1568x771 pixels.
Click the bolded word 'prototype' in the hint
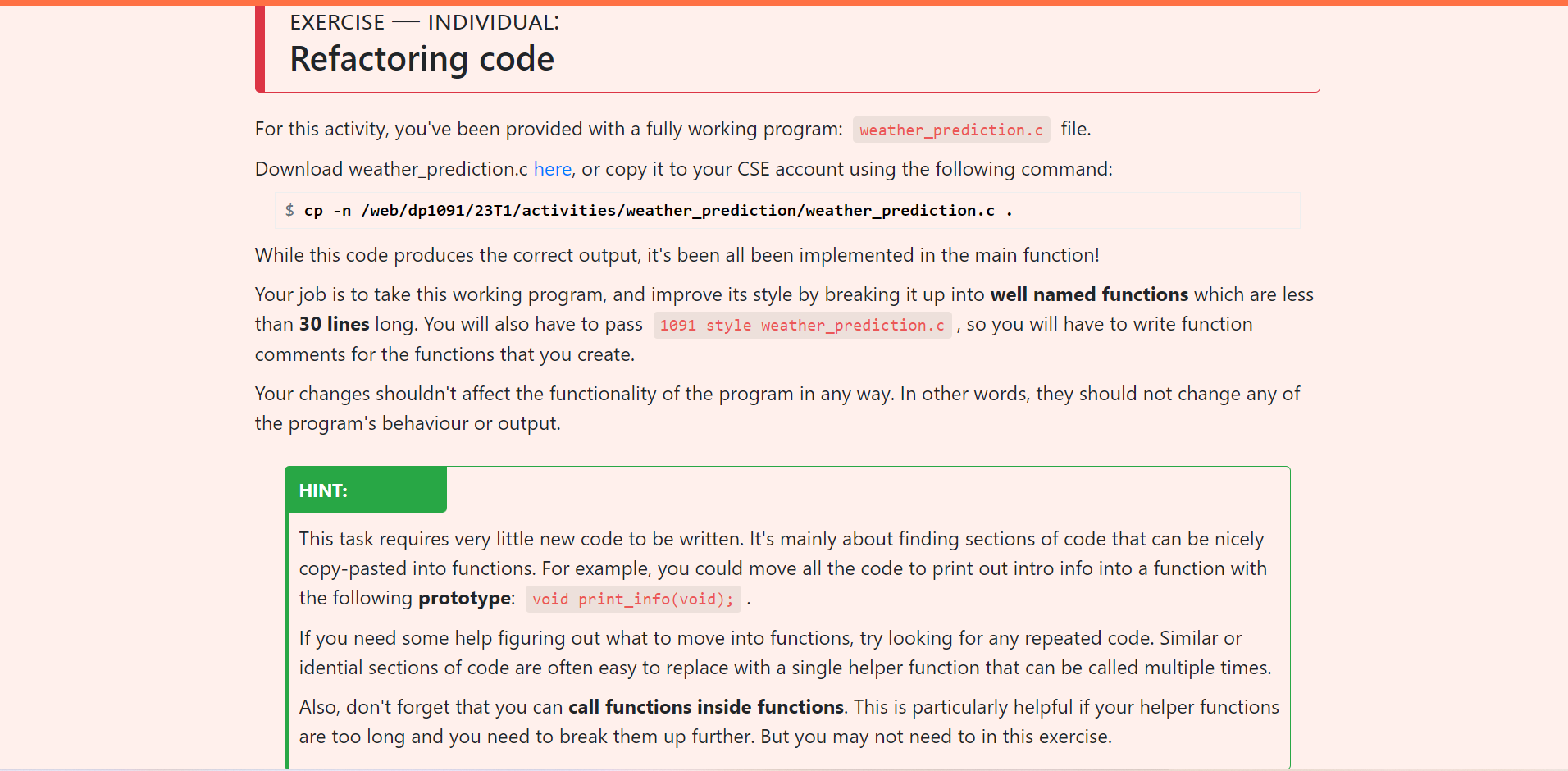464,598
